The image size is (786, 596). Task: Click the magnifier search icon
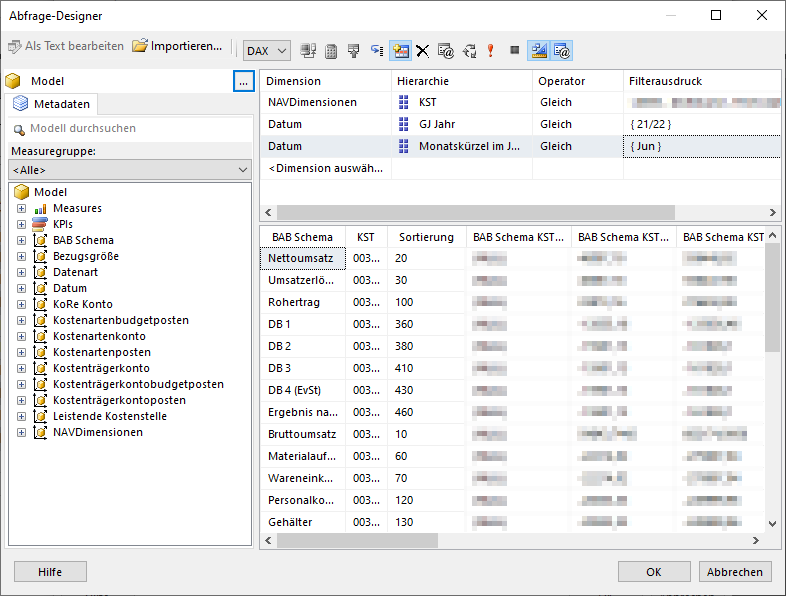[x=19, y=130]
